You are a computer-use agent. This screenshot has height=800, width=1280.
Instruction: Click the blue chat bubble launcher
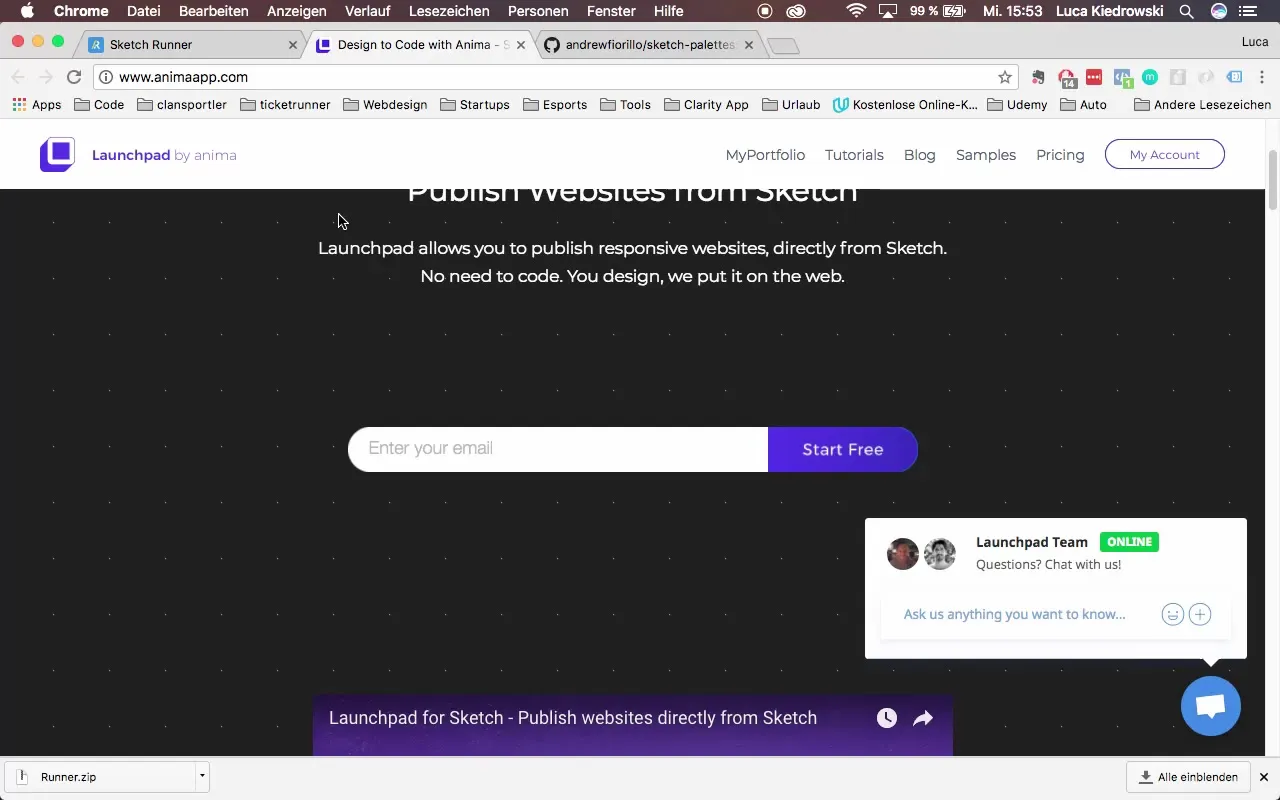pos(1211,706)
